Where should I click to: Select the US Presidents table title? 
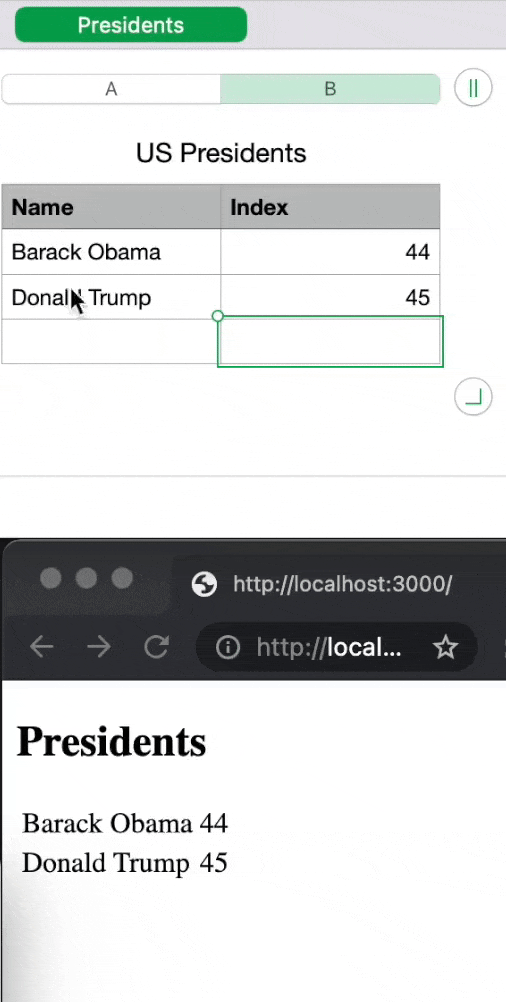[x=221, y=153]
